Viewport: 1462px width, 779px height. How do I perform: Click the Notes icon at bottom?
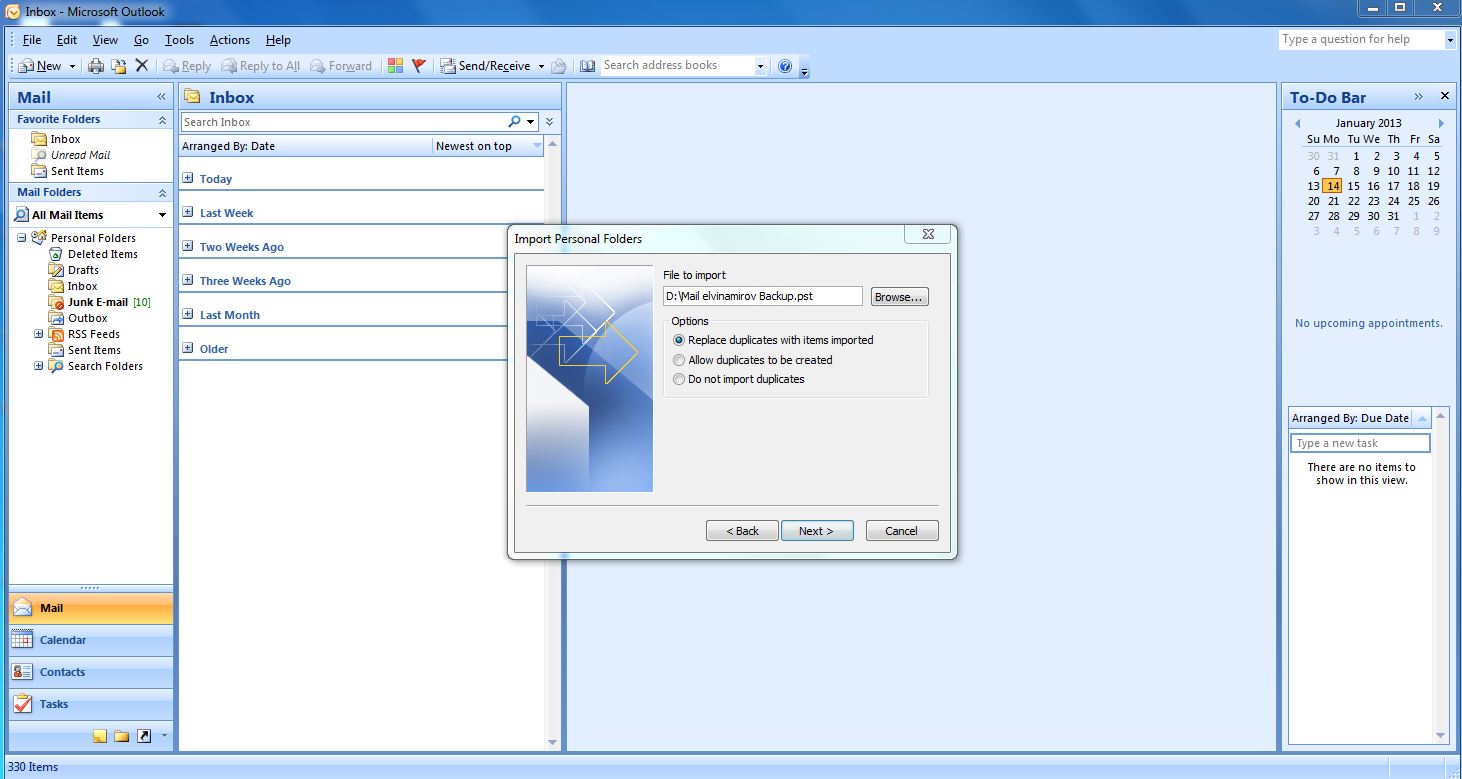tap(100, 736)
